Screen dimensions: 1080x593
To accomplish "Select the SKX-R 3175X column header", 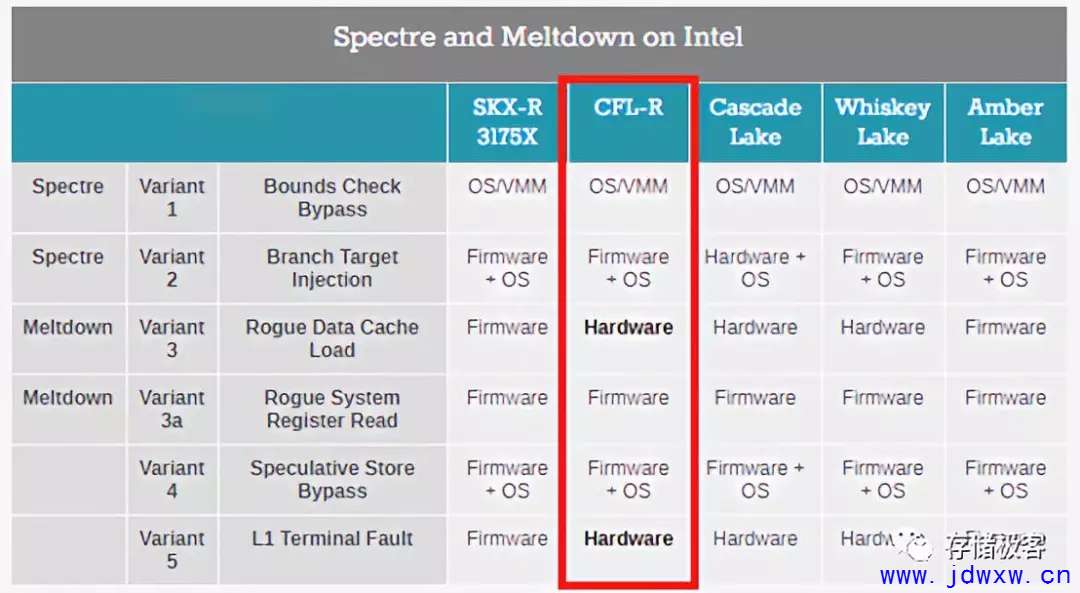I will coord(507,122).
